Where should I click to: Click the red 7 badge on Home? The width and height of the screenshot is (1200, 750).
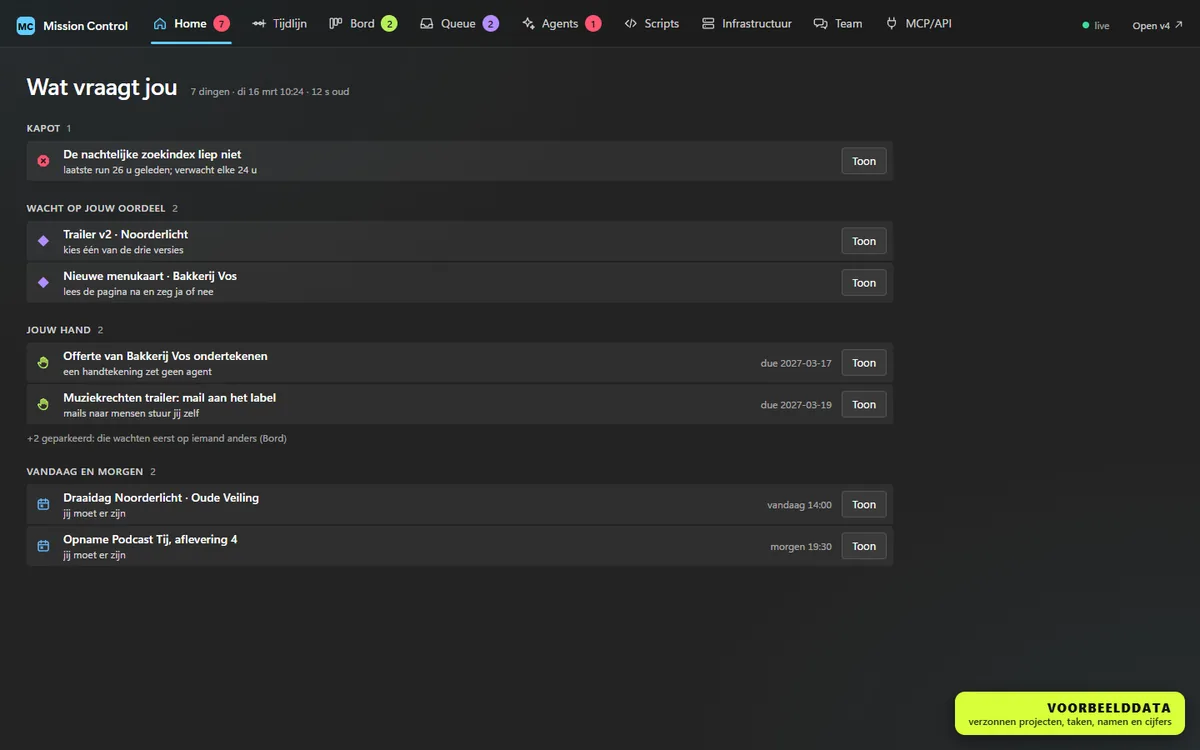click(222, 23)
